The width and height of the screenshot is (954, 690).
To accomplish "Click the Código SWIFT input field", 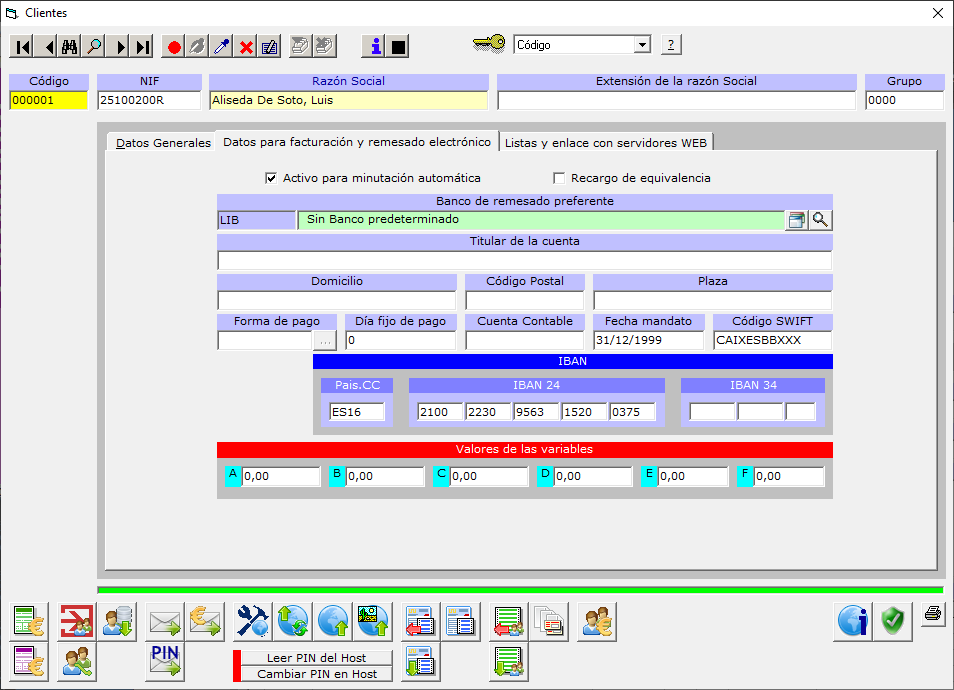I will coord(772,340).
